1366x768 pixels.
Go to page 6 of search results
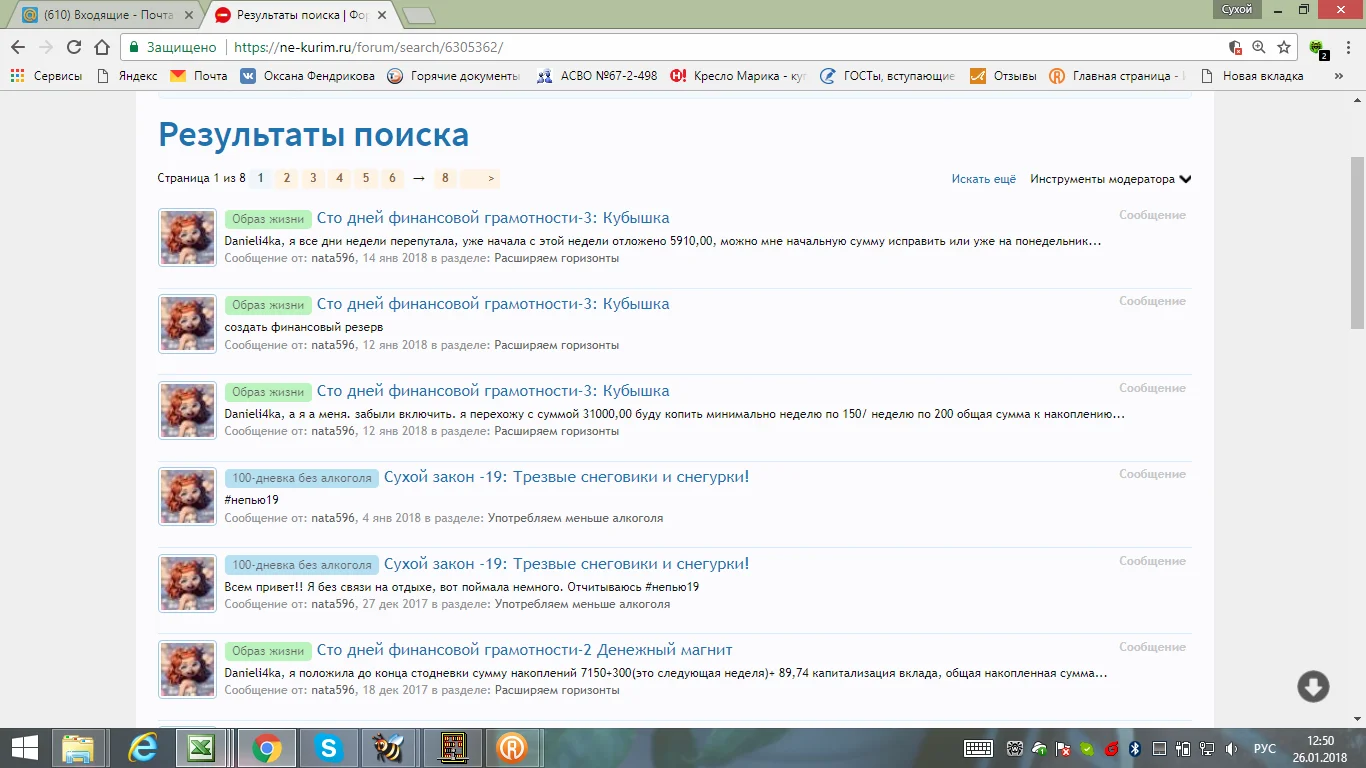(x=392, y=179)
